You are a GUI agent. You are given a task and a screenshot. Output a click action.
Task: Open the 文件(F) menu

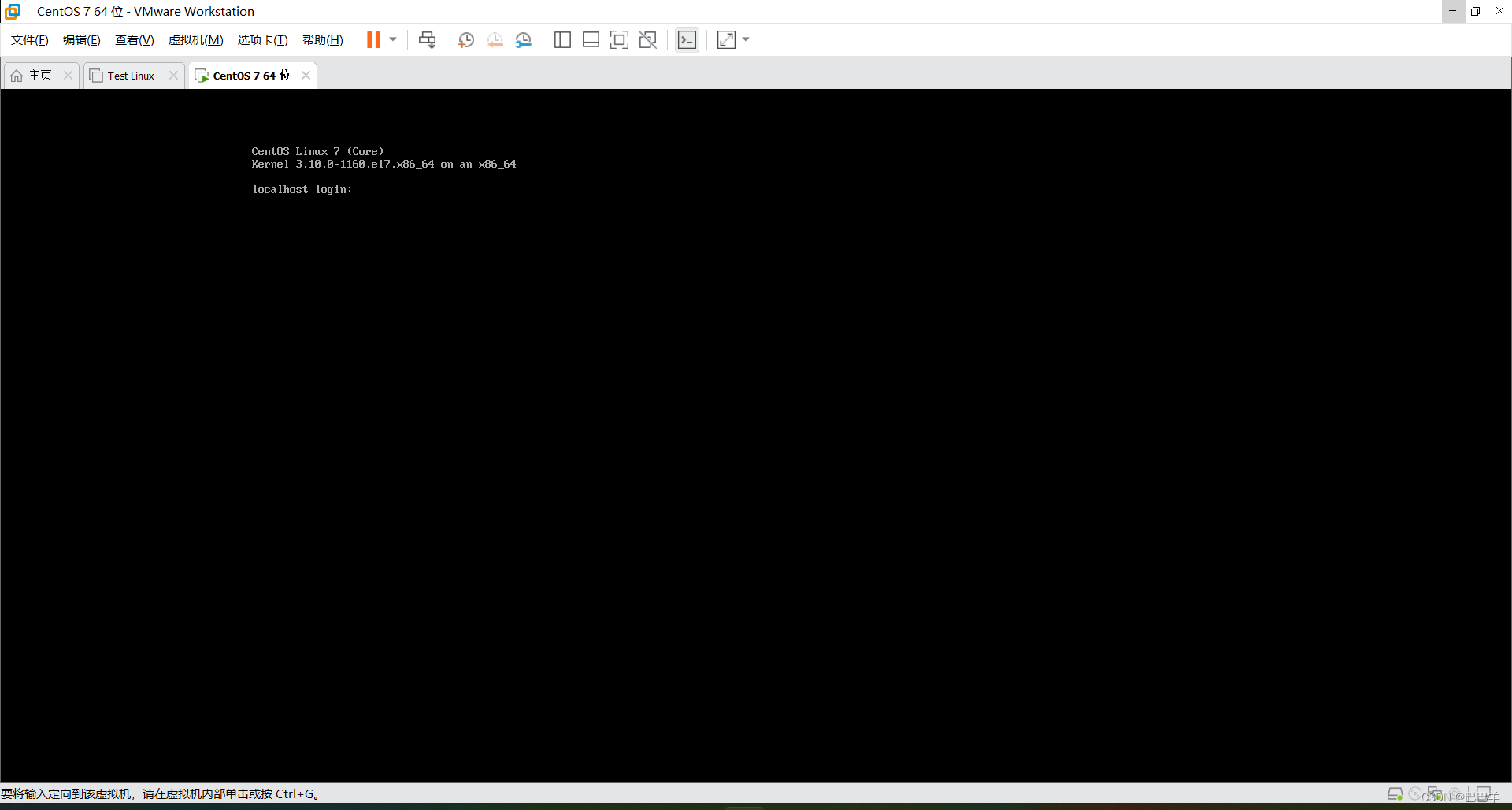pyautogui.click(x=29, y=39)
